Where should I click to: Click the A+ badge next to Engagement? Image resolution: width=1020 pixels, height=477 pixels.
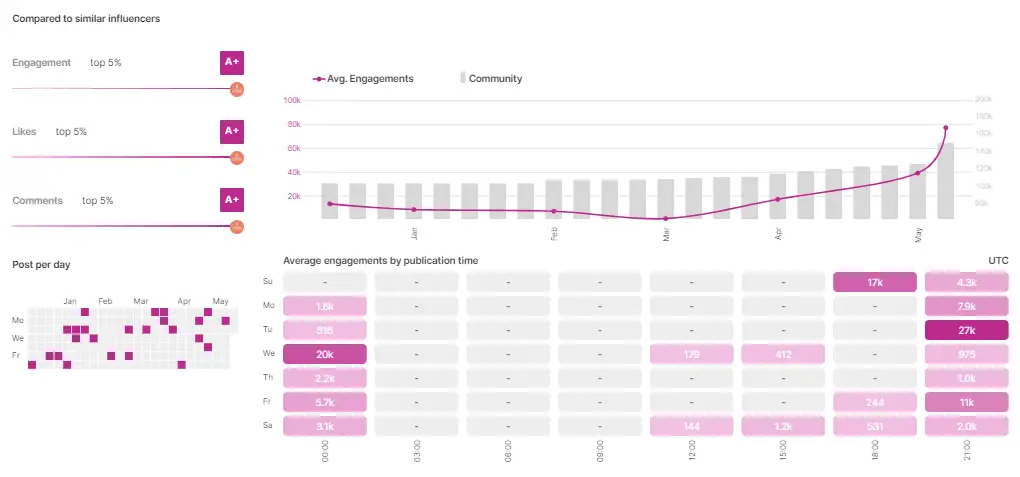pos(231,62)
